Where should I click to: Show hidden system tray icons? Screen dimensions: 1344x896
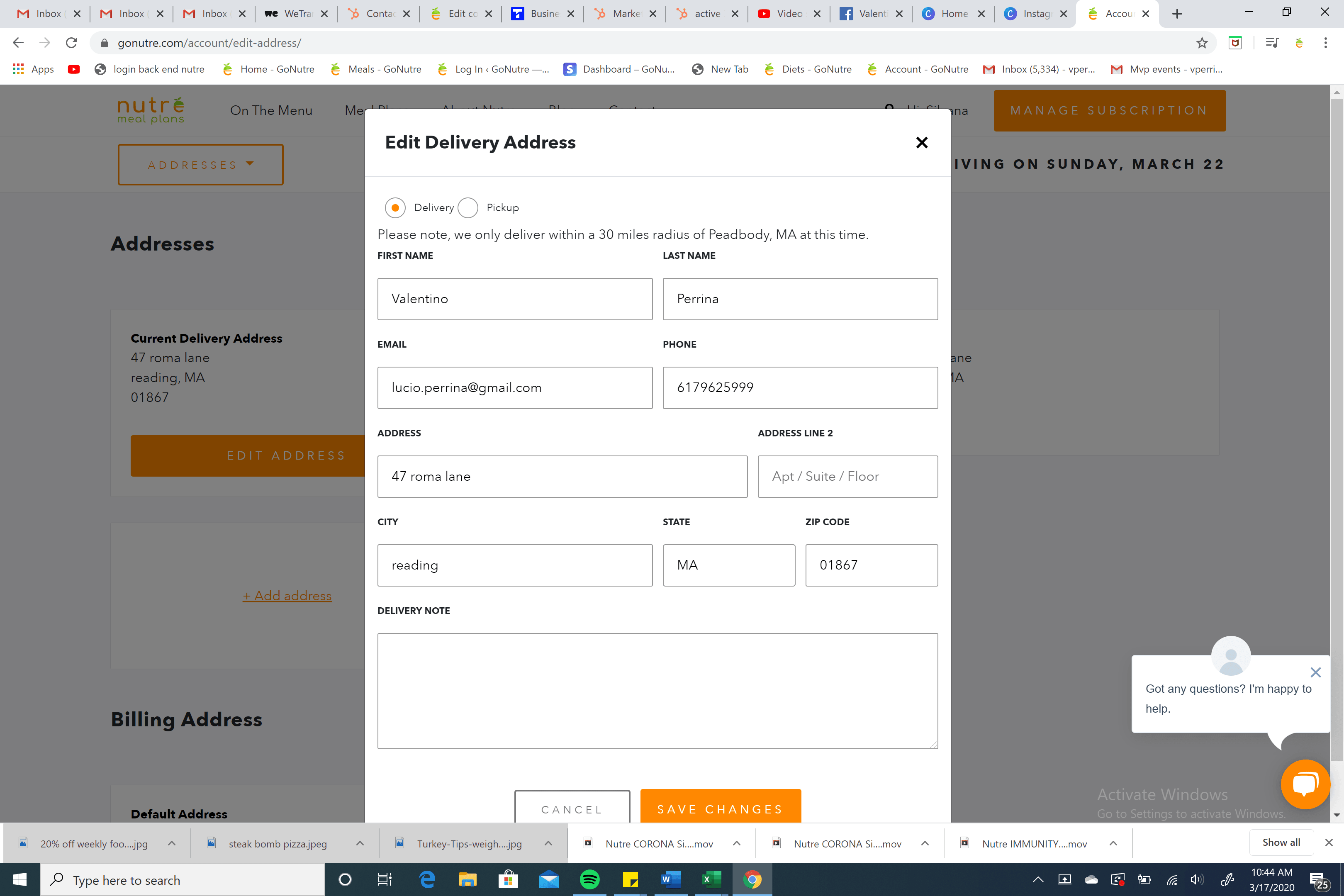tap(1038, 879)
